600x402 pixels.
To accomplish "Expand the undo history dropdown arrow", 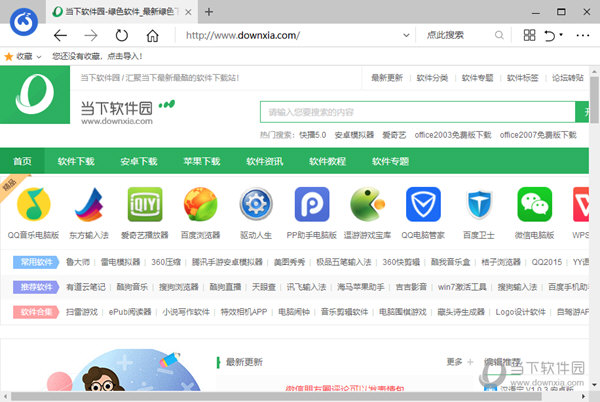I will [561, 35].
